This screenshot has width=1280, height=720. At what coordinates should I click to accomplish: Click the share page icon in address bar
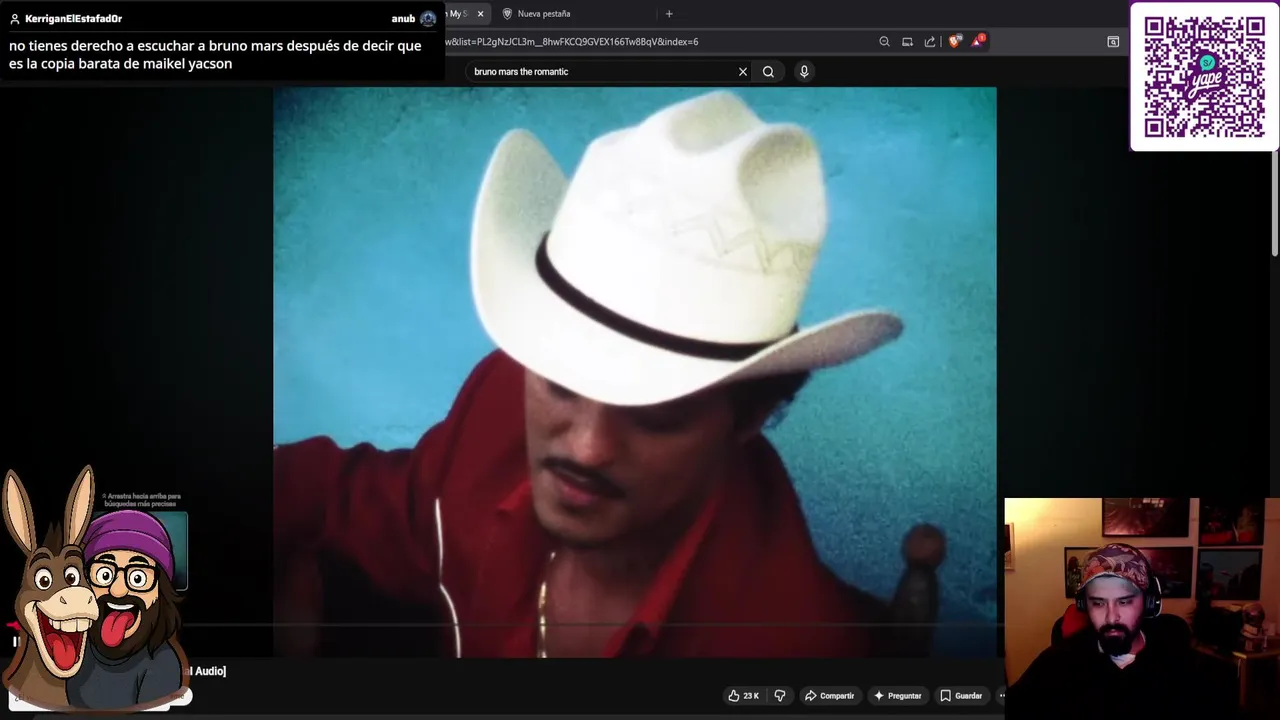coord(930,42)
